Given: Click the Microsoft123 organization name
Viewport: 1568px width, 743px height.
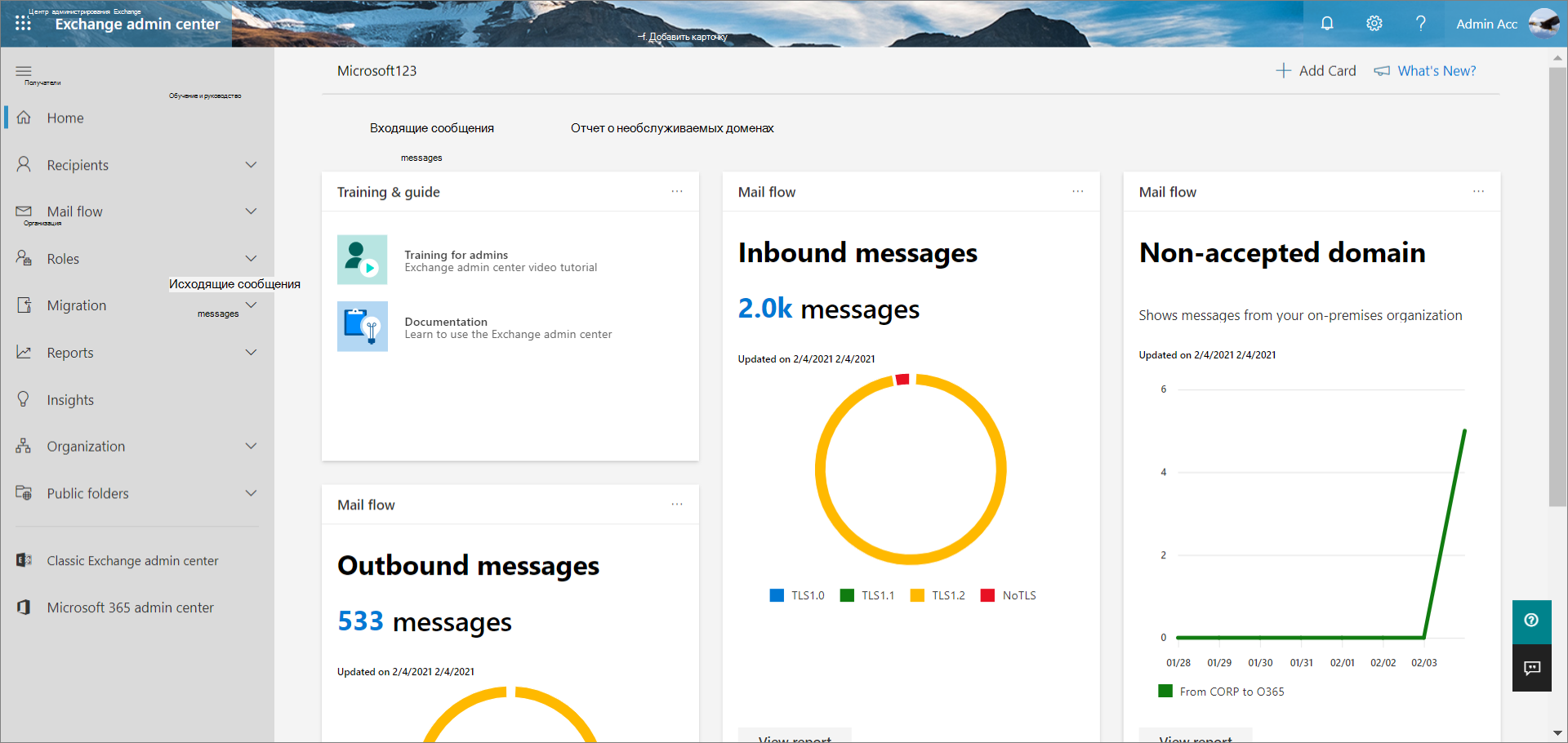Looking at the screenshot, I should (376, 71).
